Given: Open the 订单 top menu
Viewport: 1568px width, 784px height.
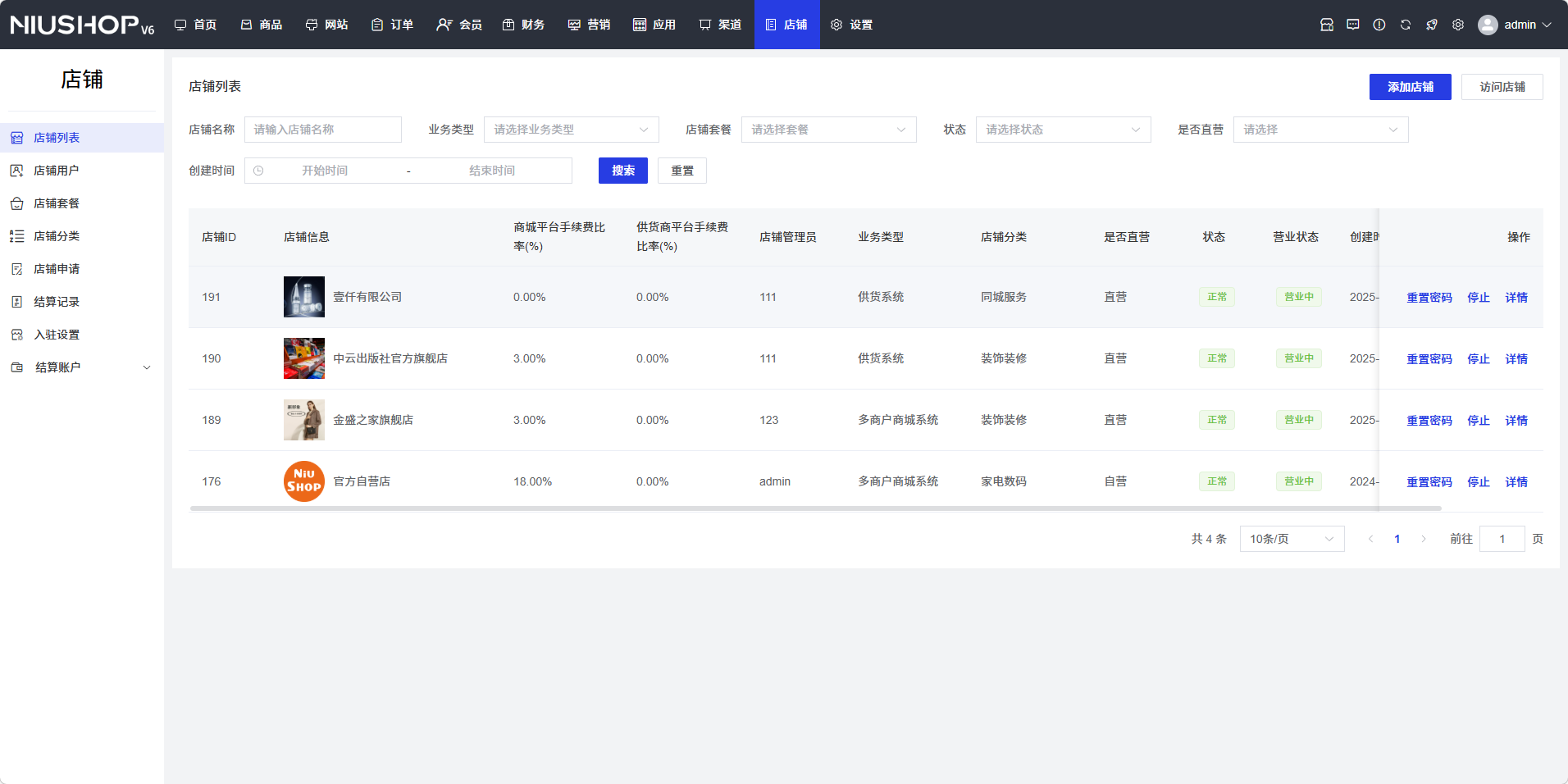Looking at the screenshot, I should pos(392,25).
